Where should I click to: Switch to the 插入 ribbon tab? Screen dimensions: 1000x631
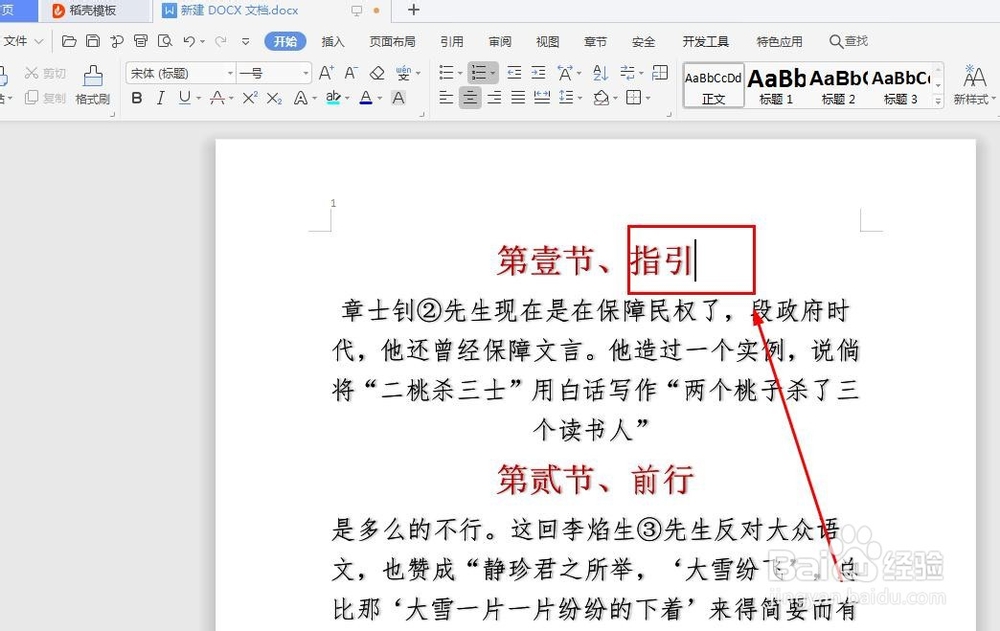[x=333, y=41]
